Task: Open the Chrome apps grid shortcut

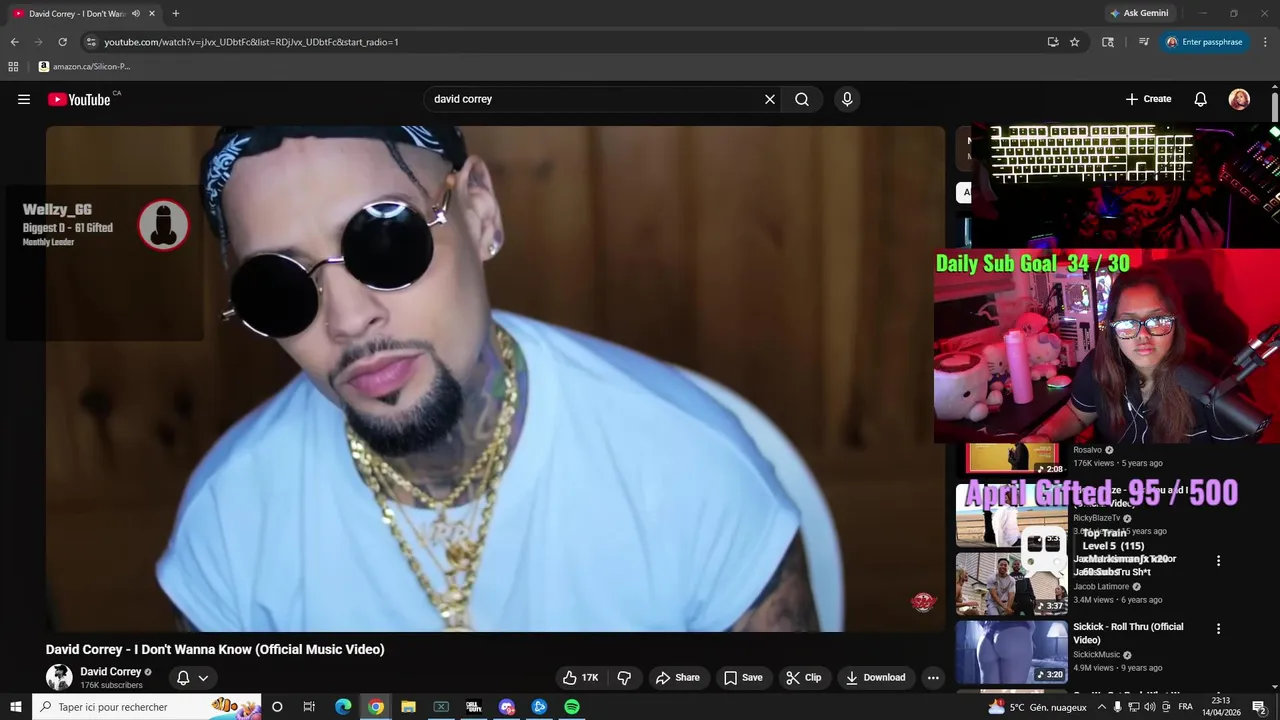Action: (13, 66)
